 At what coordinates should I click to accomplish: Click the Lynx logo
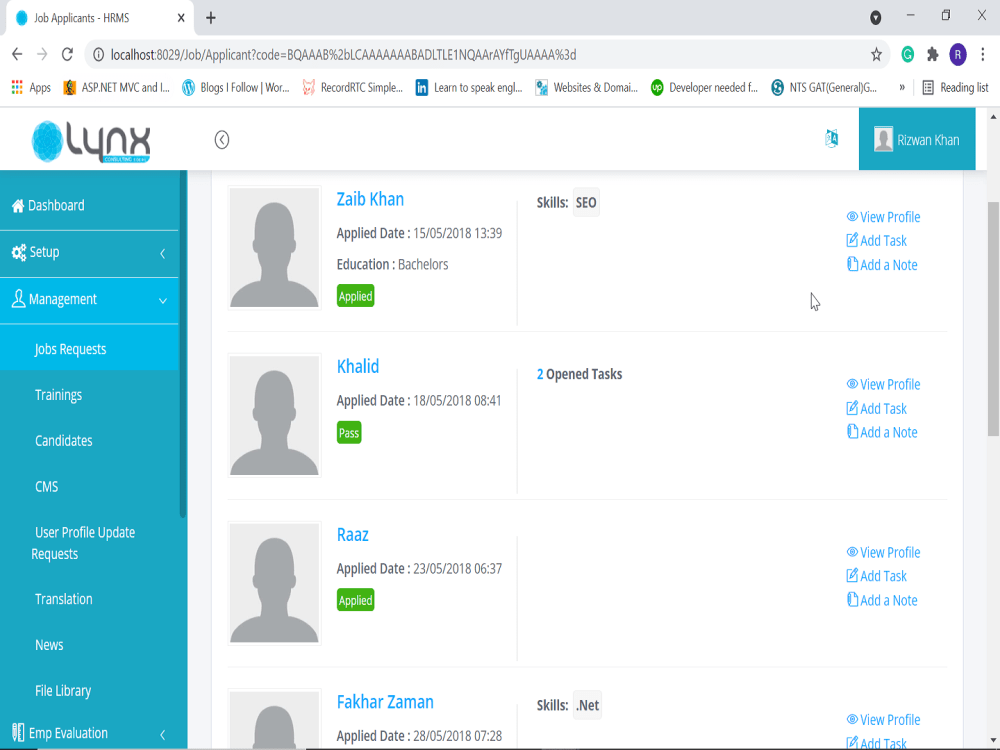click(x=91, y=141)
